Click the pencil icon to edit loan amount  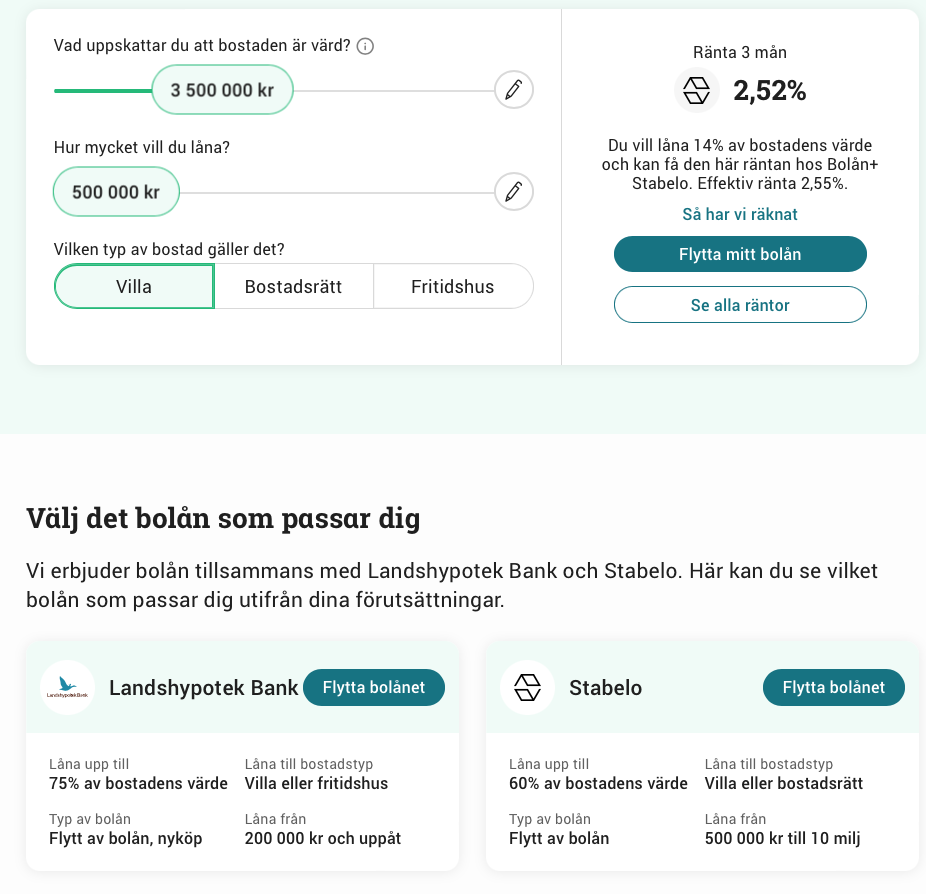coord(514,191)
